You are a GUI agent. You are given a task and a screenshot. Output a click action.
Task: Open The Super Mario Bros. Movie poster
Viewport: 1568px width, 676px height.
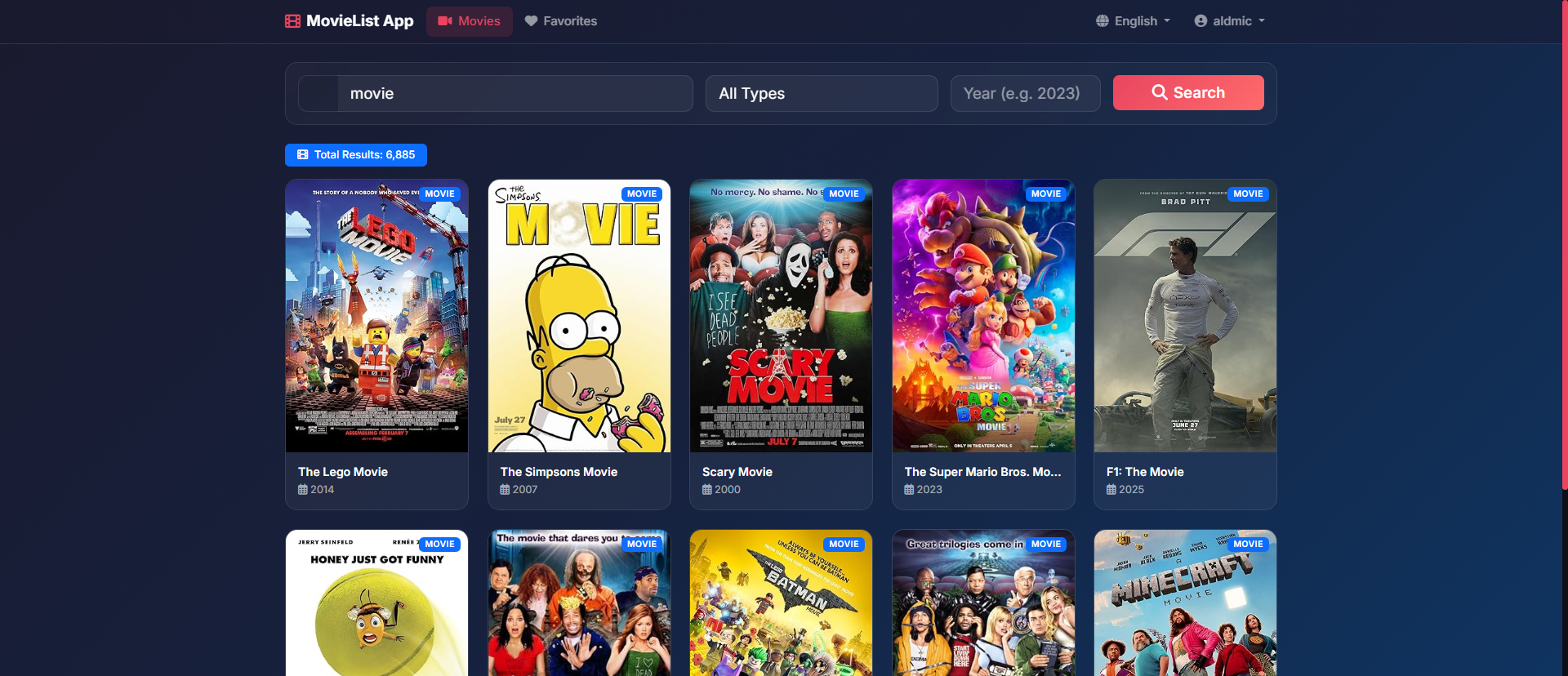point(983,316)
